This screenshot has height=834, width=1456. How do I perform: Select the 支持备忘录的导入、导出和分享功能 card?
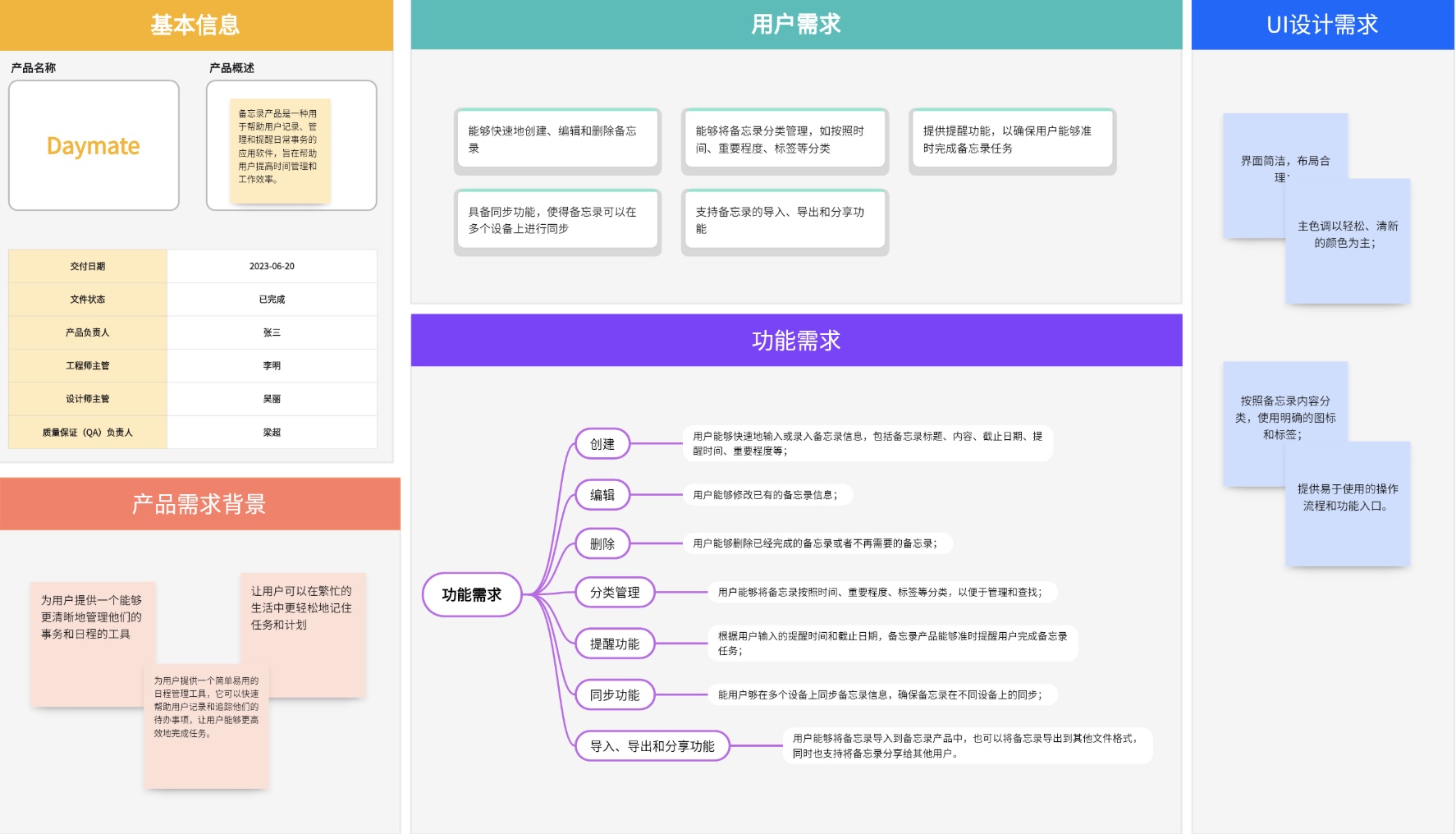[x=785, y=222]
